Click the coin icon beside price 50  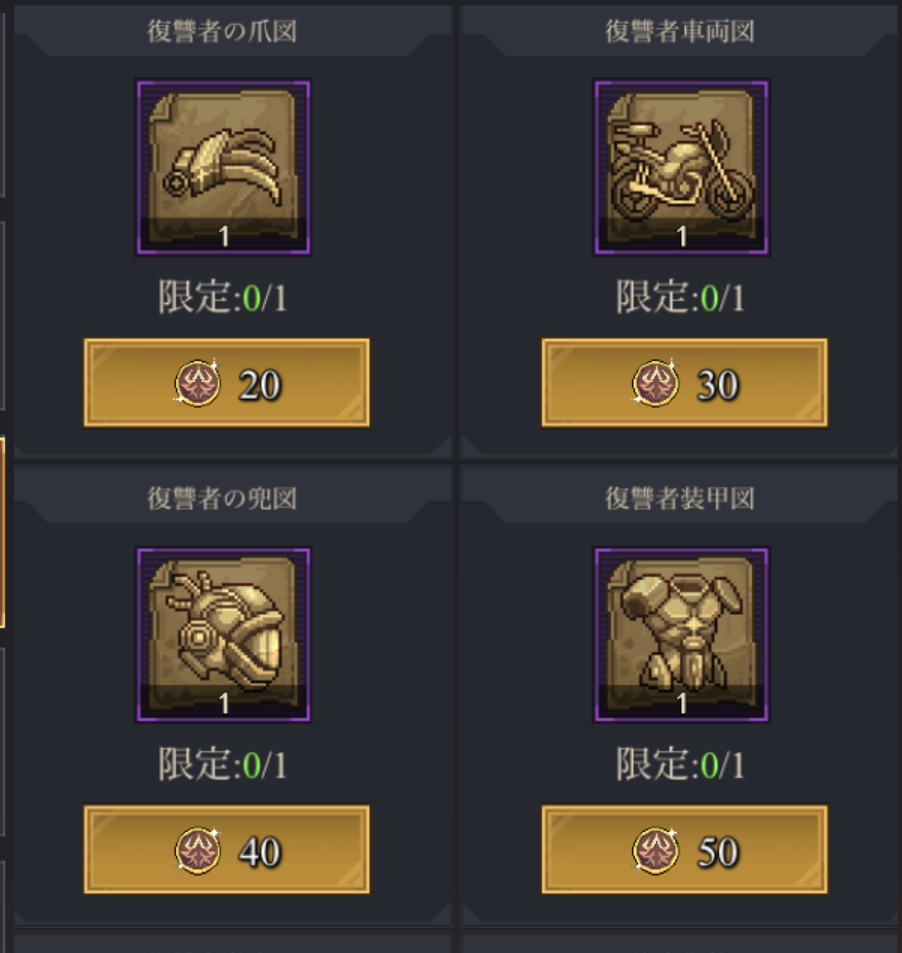point(655,850)
